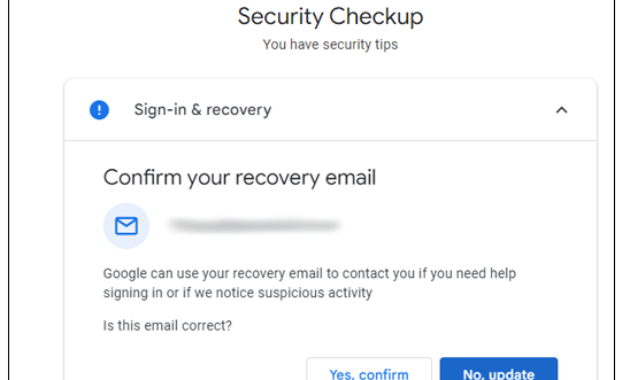Click the envelope mail icon

126,226
